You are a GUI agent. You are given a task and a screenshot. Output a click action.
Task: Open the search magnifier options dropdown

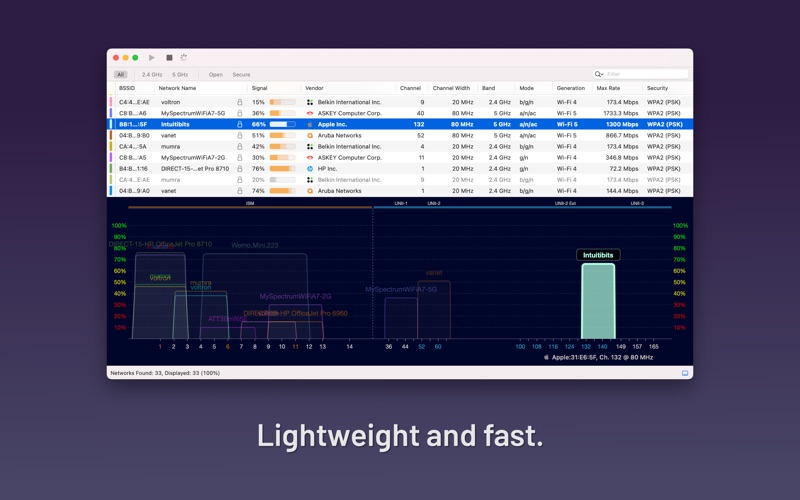coord(598,74)
